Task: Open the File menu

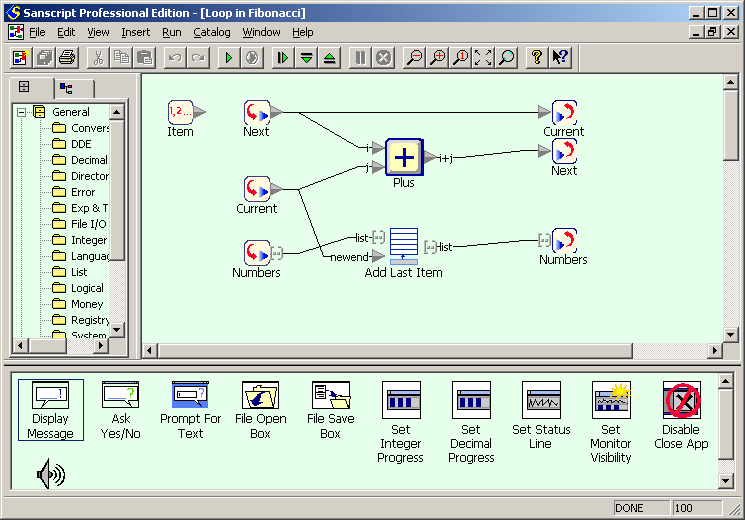Action: (37, 32)
